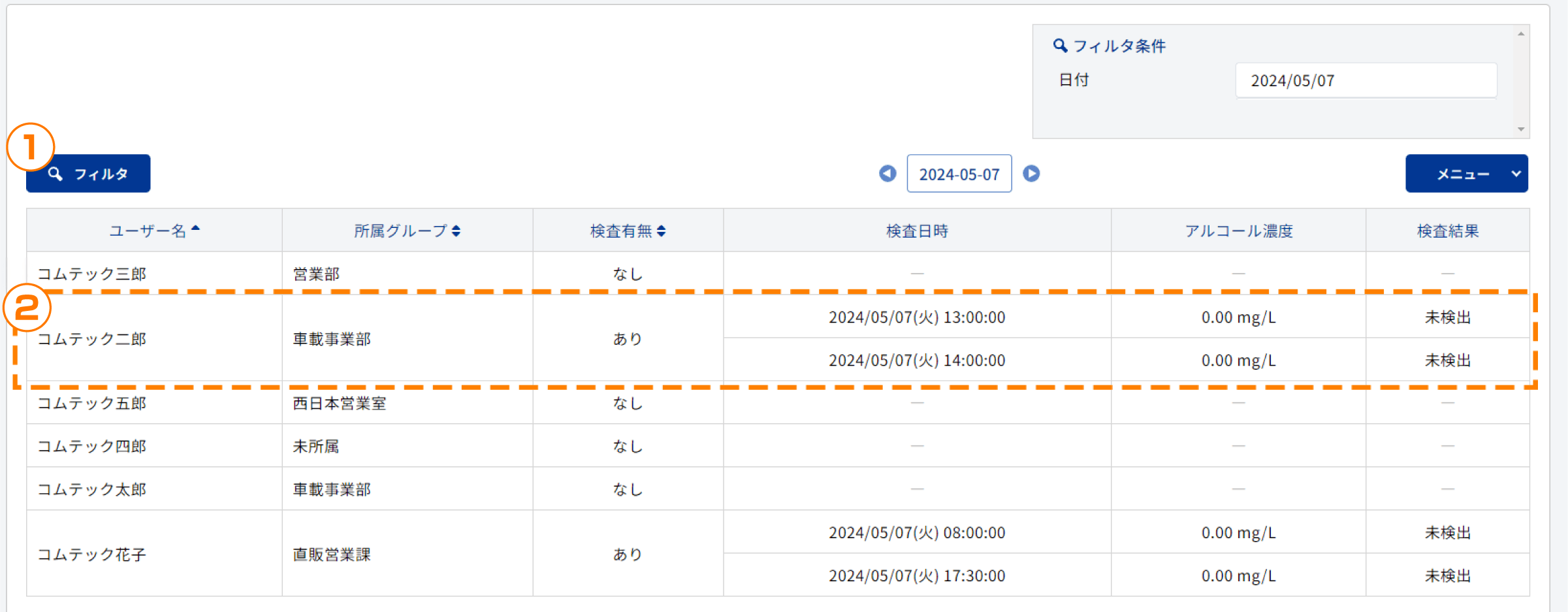Image resolution: width=1568 pixels, height=612 pixels.
Task: Open the 2024-05-07 date picker field
Action: point(959,174)
